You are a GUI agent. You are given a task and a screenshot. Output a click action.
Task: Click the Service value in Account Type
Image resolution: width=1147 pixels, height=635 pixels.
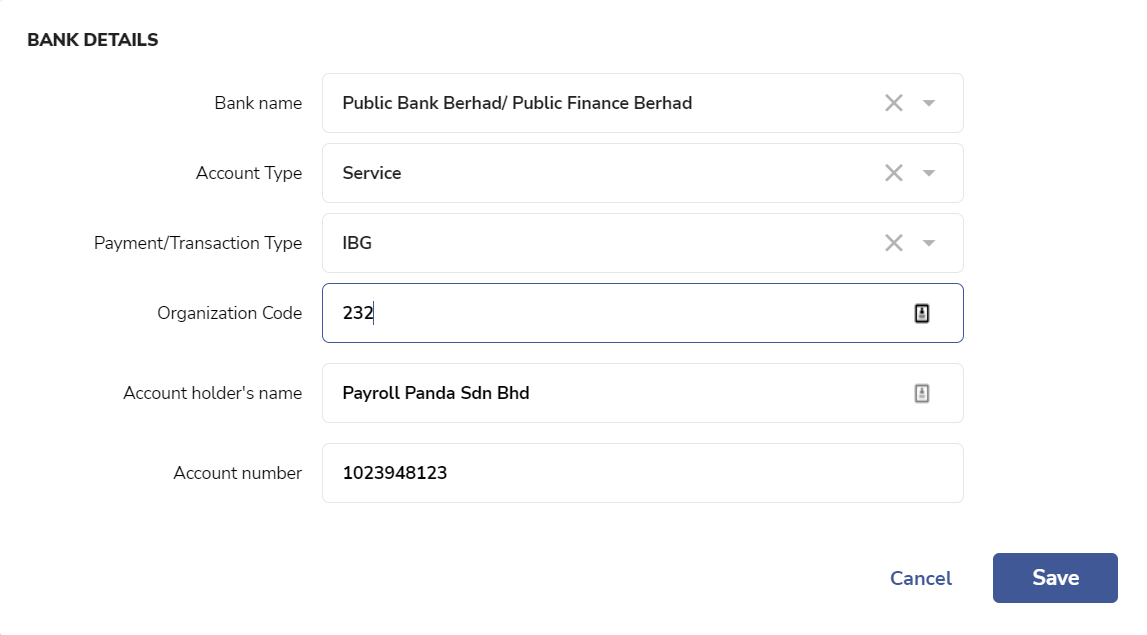tap(372, 173)
